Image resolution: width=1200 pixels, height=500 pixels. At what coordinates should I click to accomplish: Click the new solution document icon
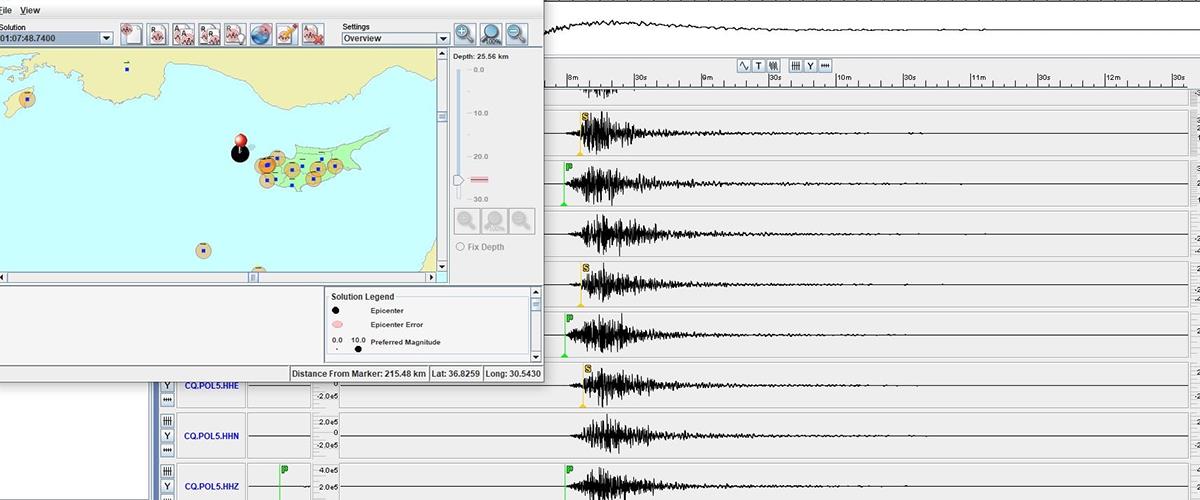132,35
